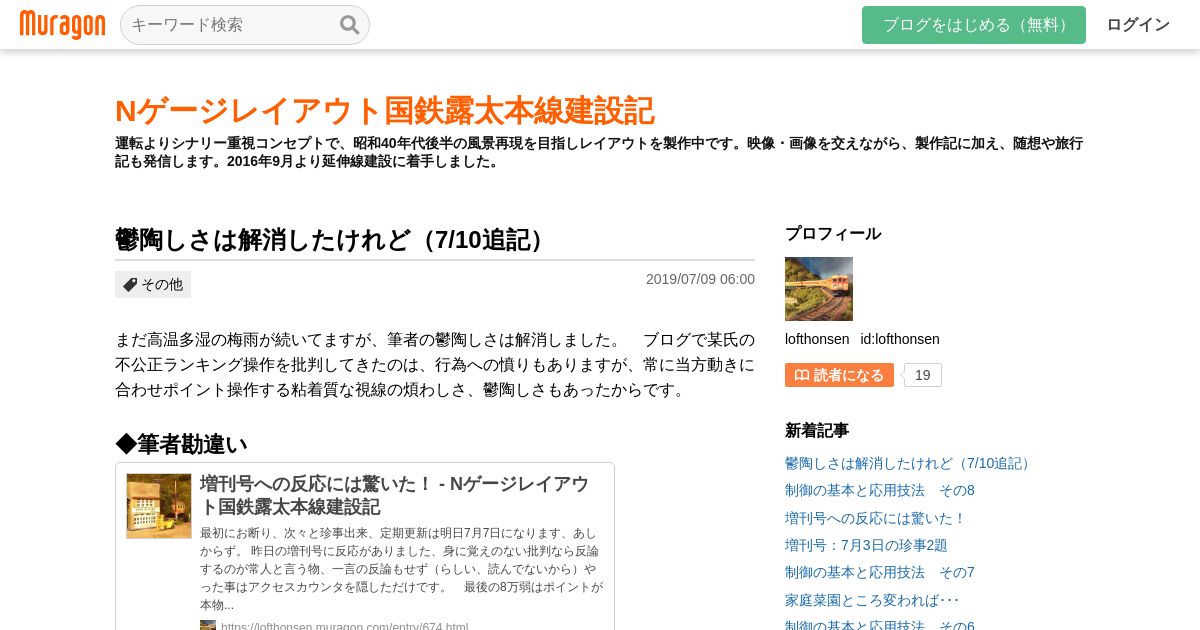This screenshot has width=1200, height=630.
Task: Click the id:lofthonsen text
Action: pyautogui.click(x=900, y=339)
